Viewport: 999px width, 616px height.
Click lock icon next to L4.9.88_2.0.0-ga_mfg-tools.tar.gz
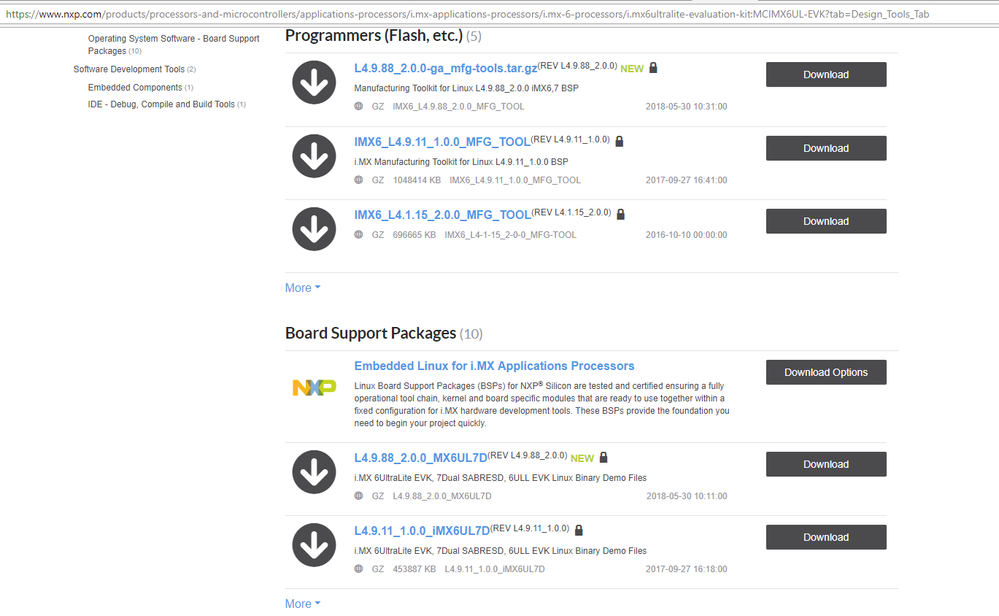653,68
